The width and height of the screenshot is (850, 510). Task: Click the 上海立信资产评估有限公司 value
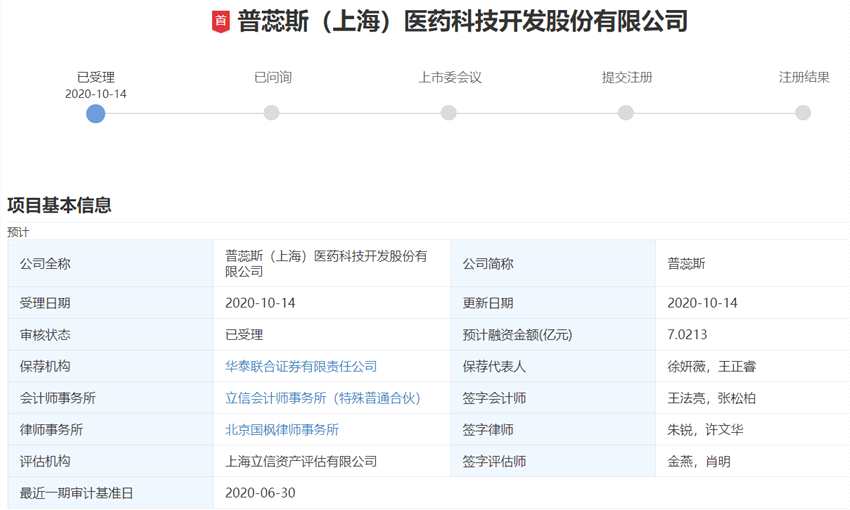pos(301,461)
